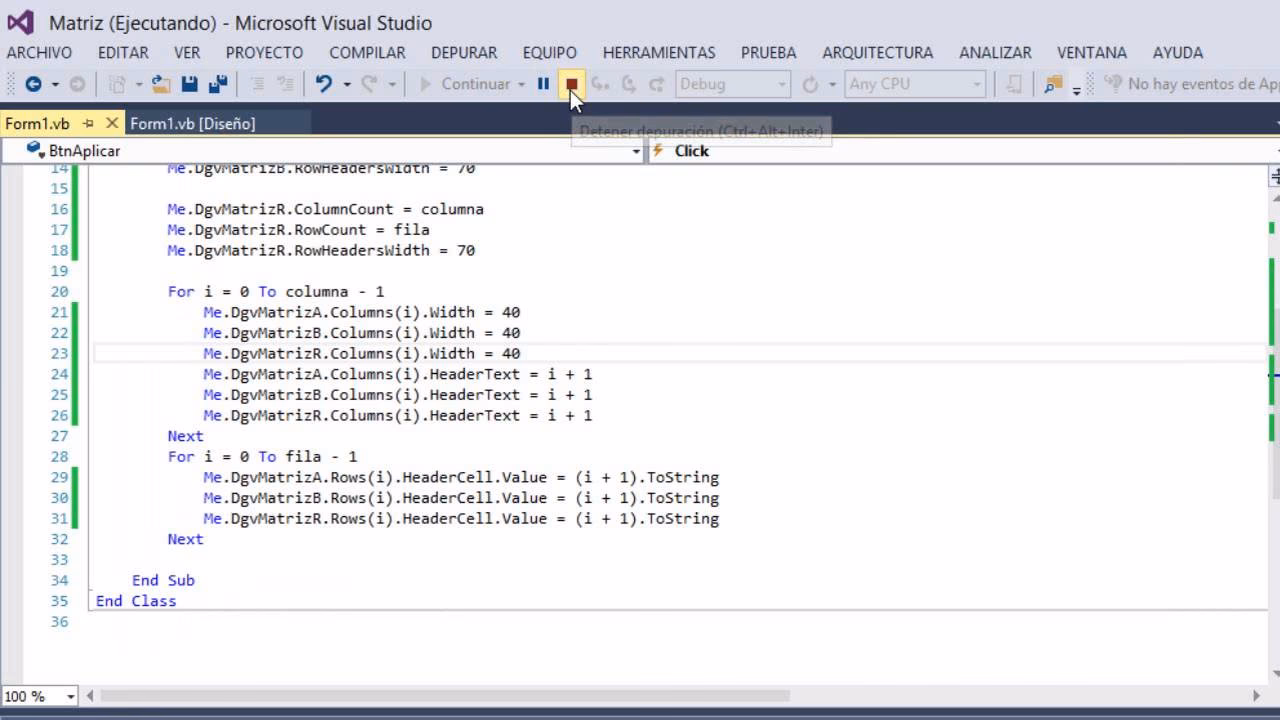This screenshot has height=720, width=1280.
Task: Click the Stop Debugging red square icon
Action: (572, 84)
